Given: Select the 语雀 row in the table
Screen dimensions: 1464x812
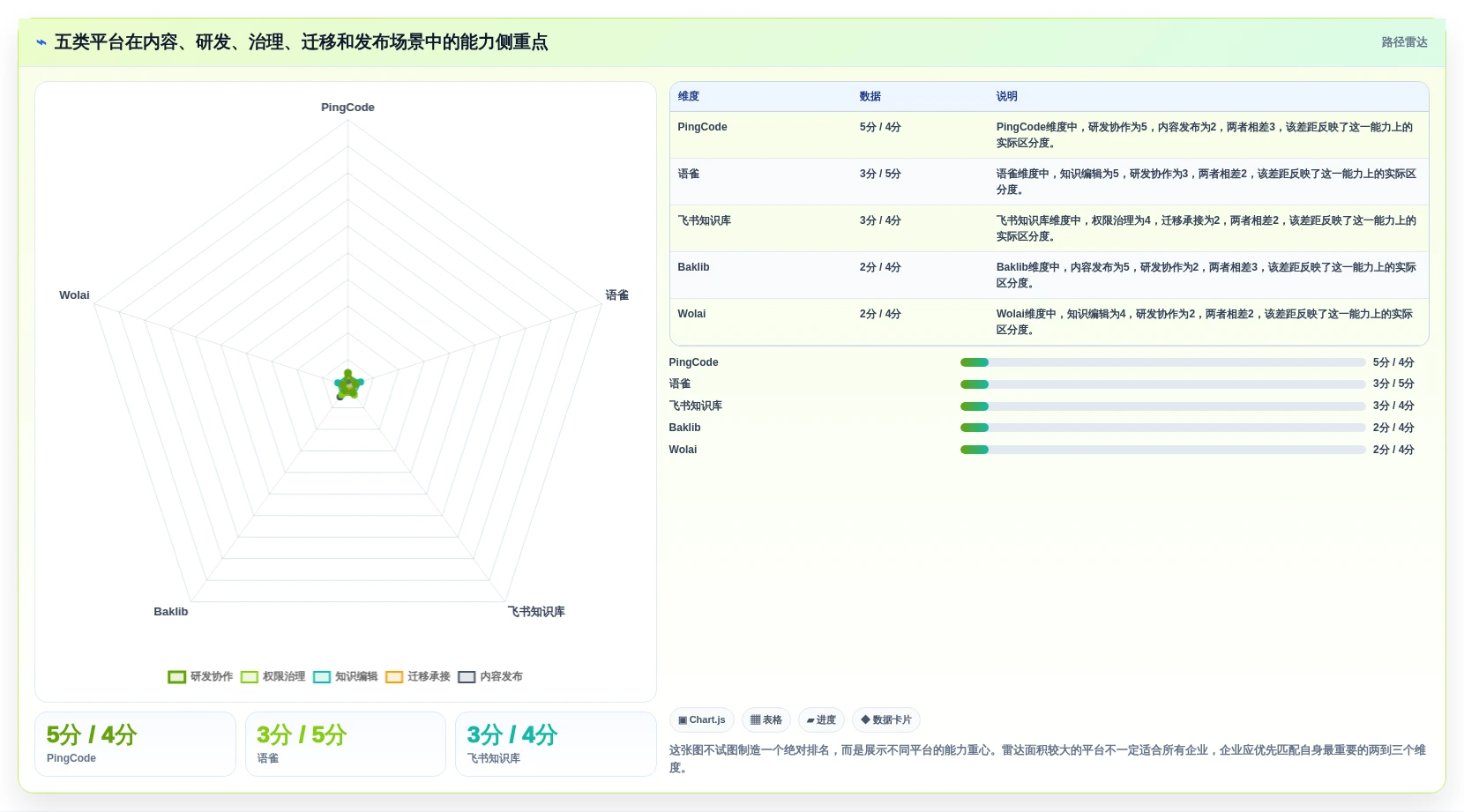Looking at the screenshot, I should point(1049,182).
